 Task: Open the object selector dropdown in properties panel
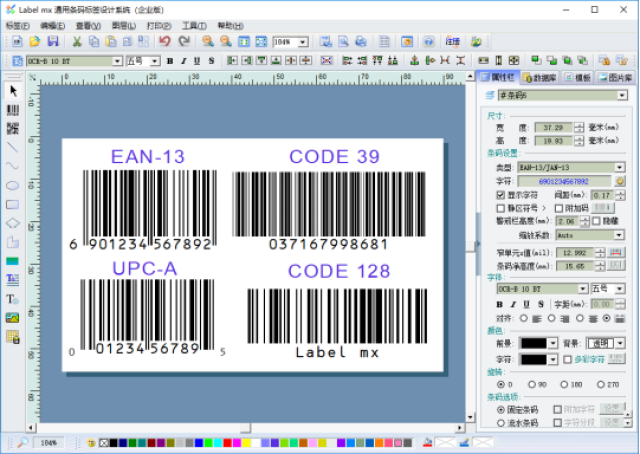(x=622, y=95)
